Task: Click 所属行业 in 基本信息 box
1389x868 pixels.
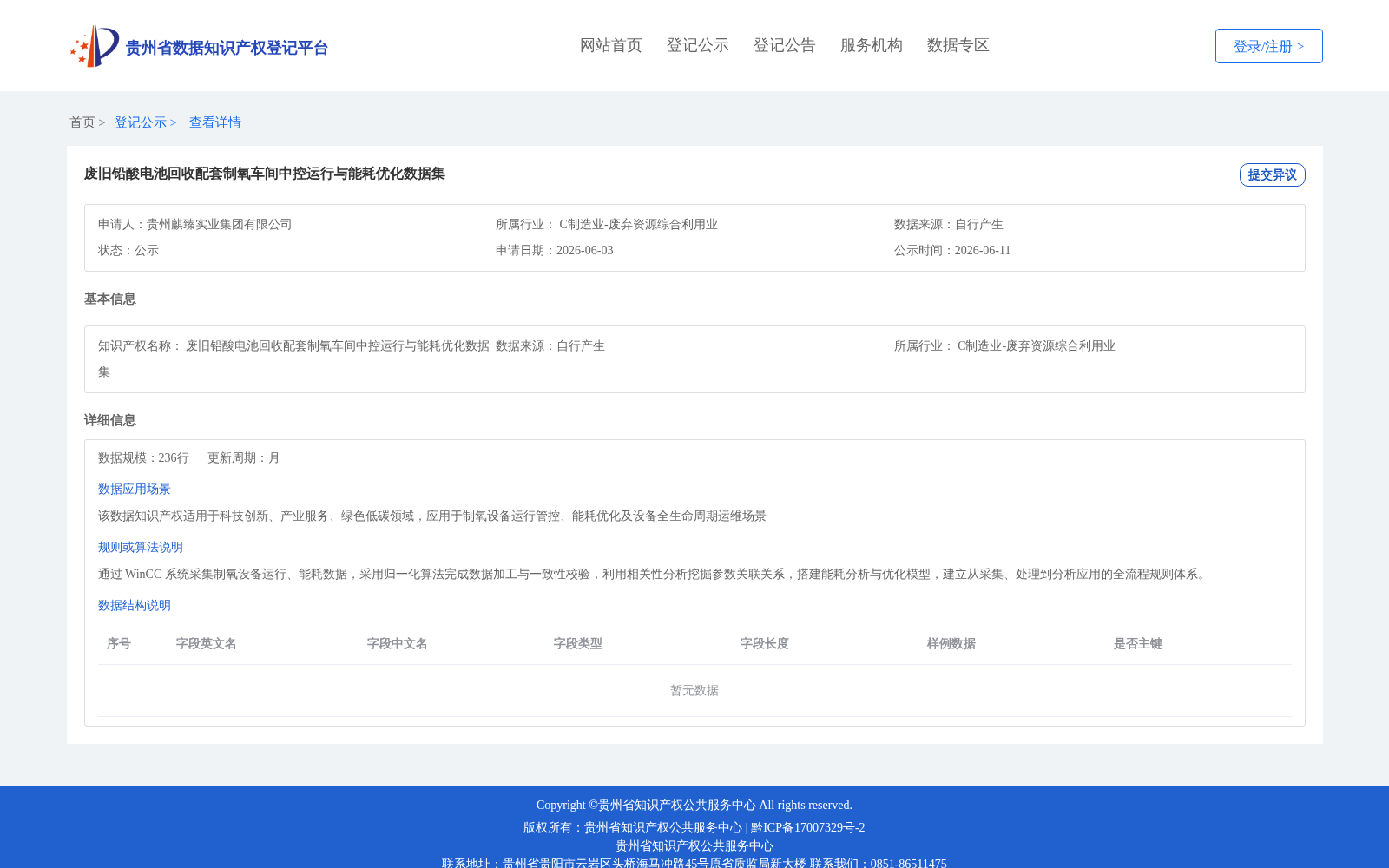Action: tap(1004, 345)
